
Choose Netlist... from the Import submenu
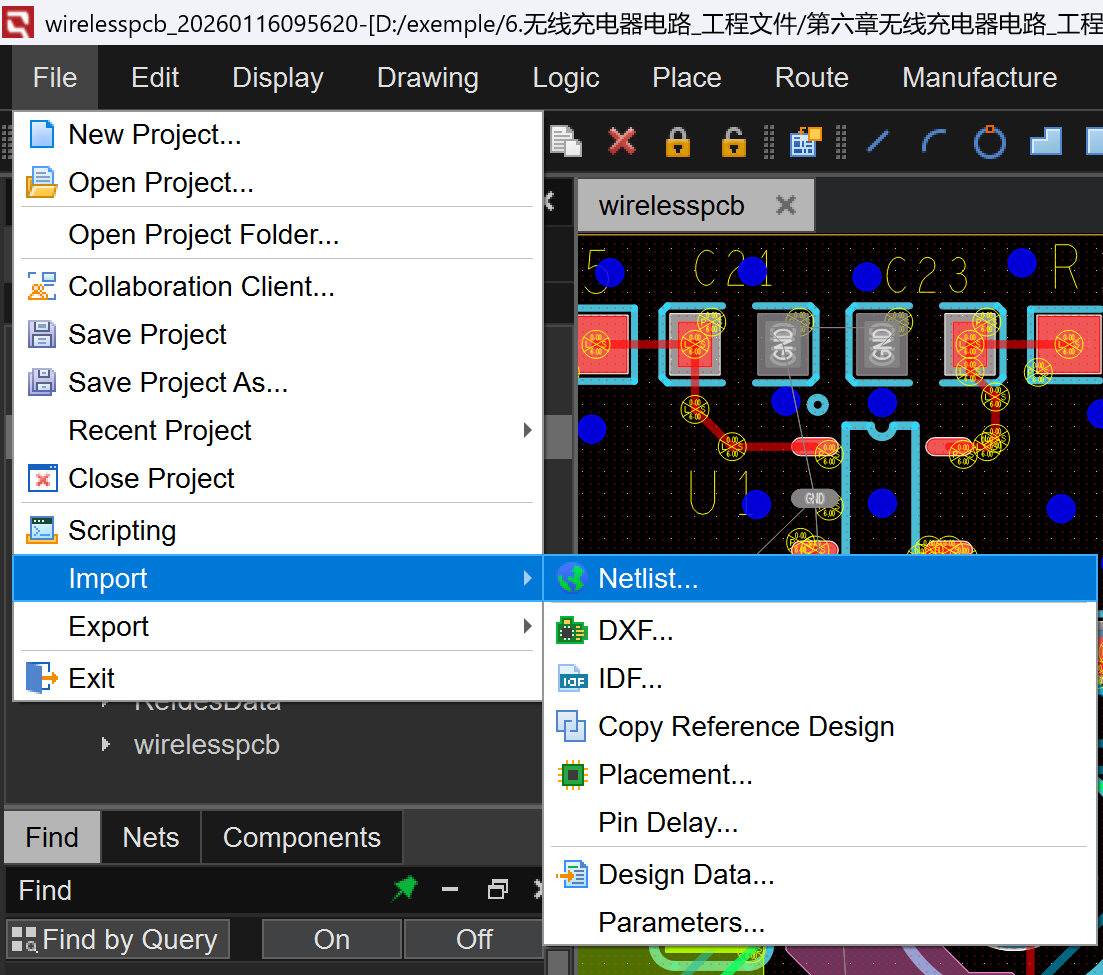coord(648,579)
